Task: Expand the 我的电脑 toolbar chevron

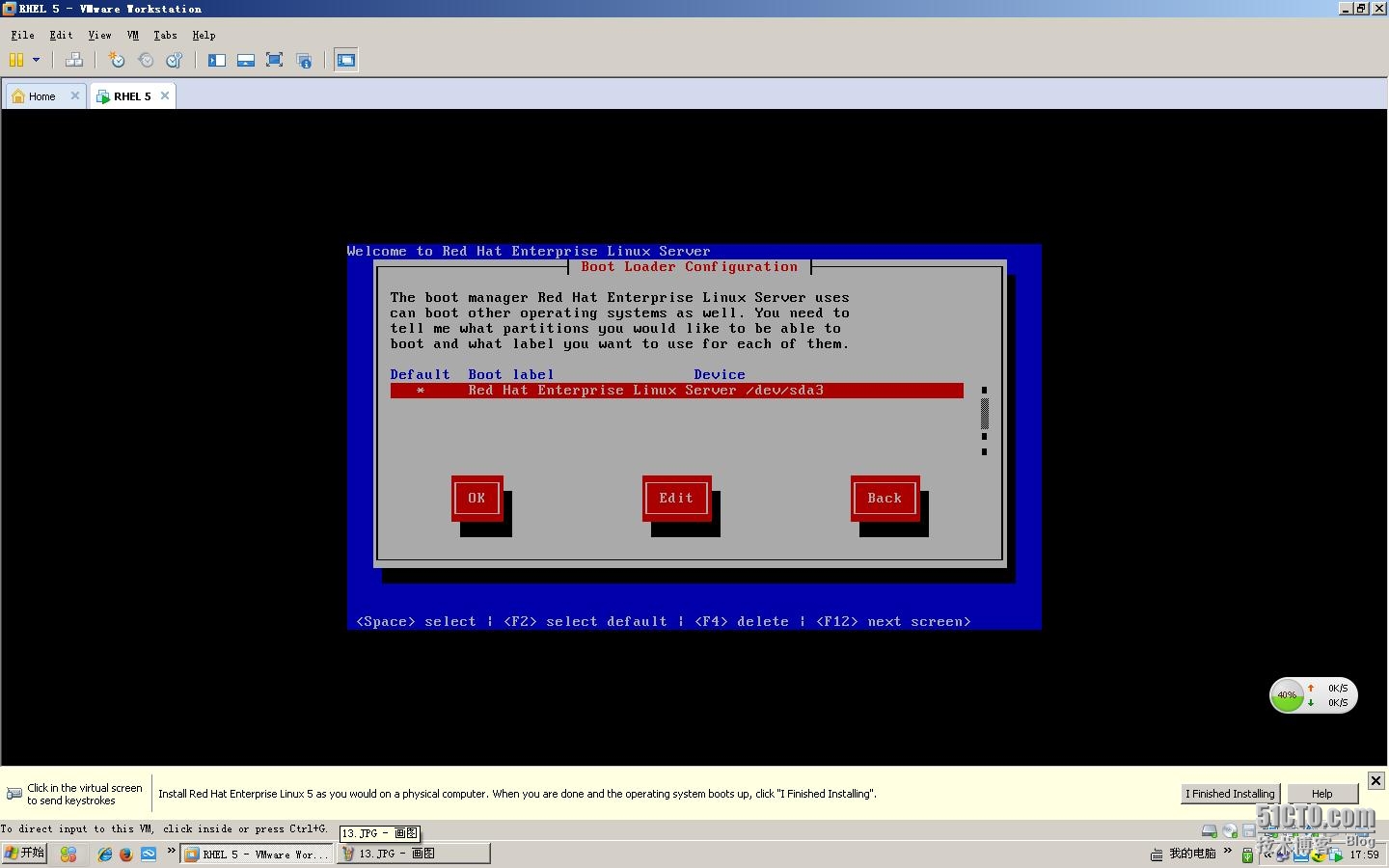Action: click(x=1227, y=851)
